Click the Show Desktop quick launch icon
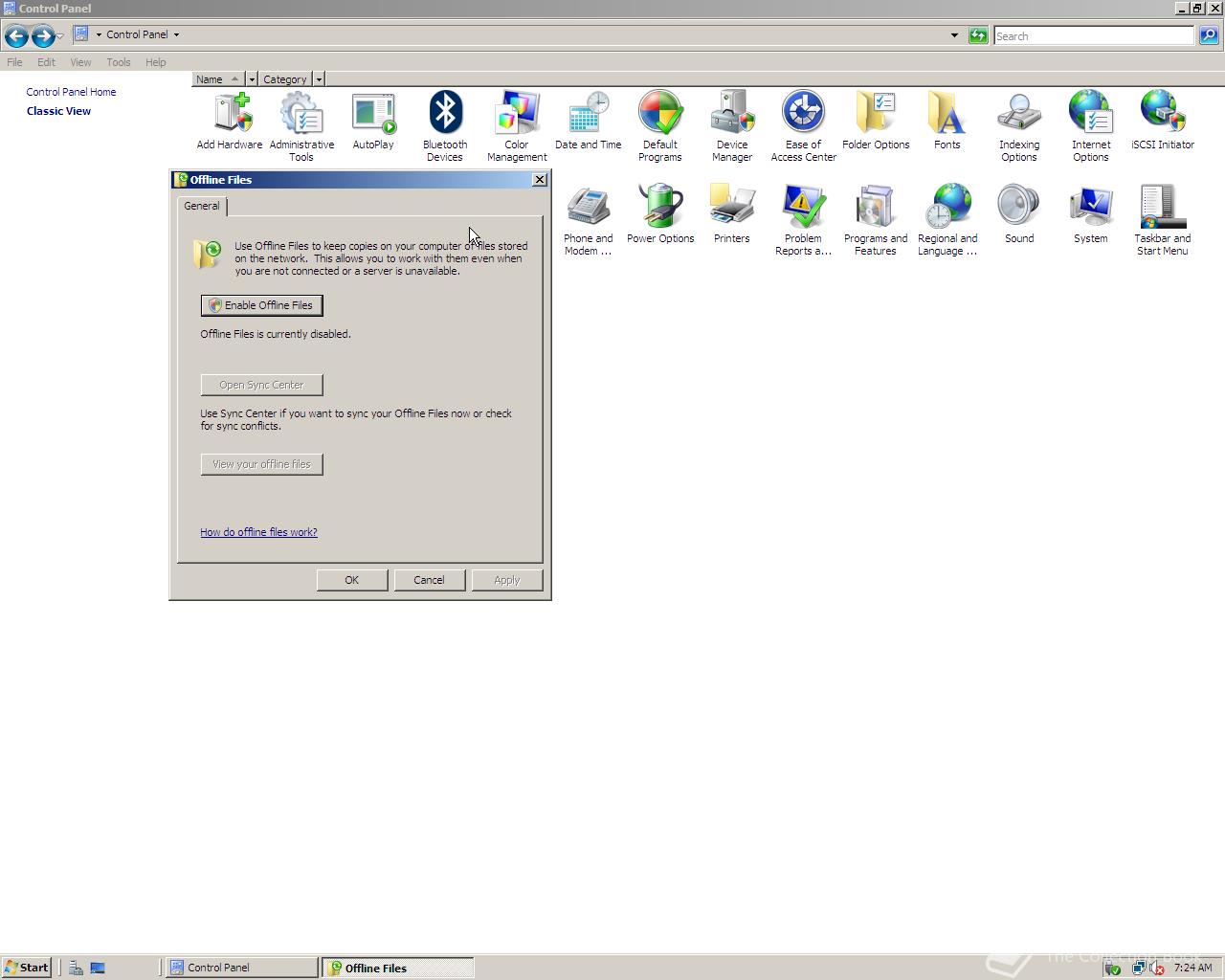This screenshot has height=980, width=1225. pyautogui.click(x=98, y=968)
